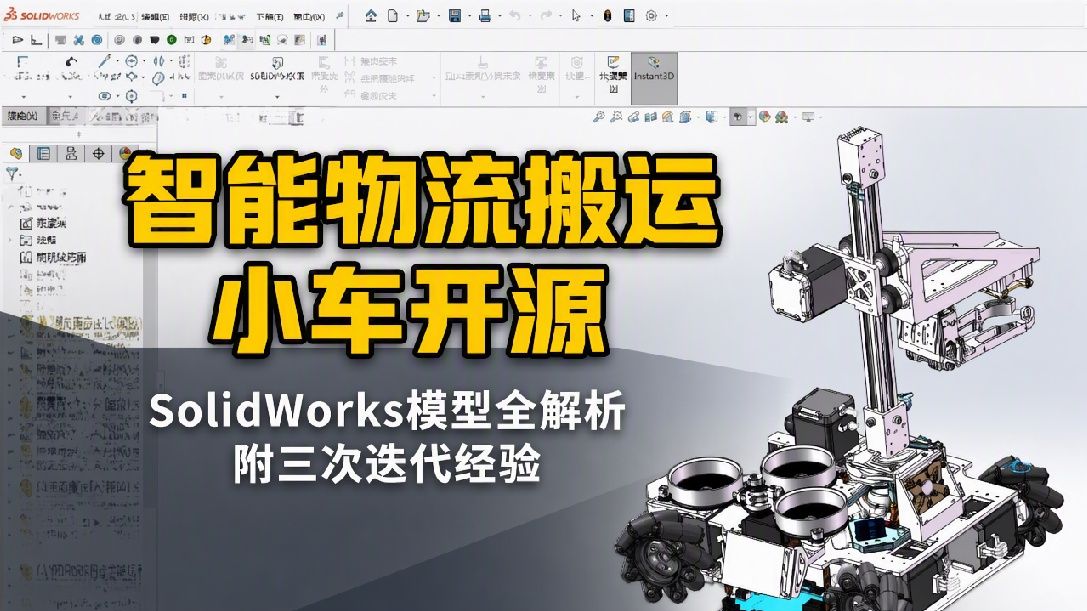Screen dimensions: 1087x611
Task: Open the DimXpertManager crosshair tab
Action: click(98, 154)
